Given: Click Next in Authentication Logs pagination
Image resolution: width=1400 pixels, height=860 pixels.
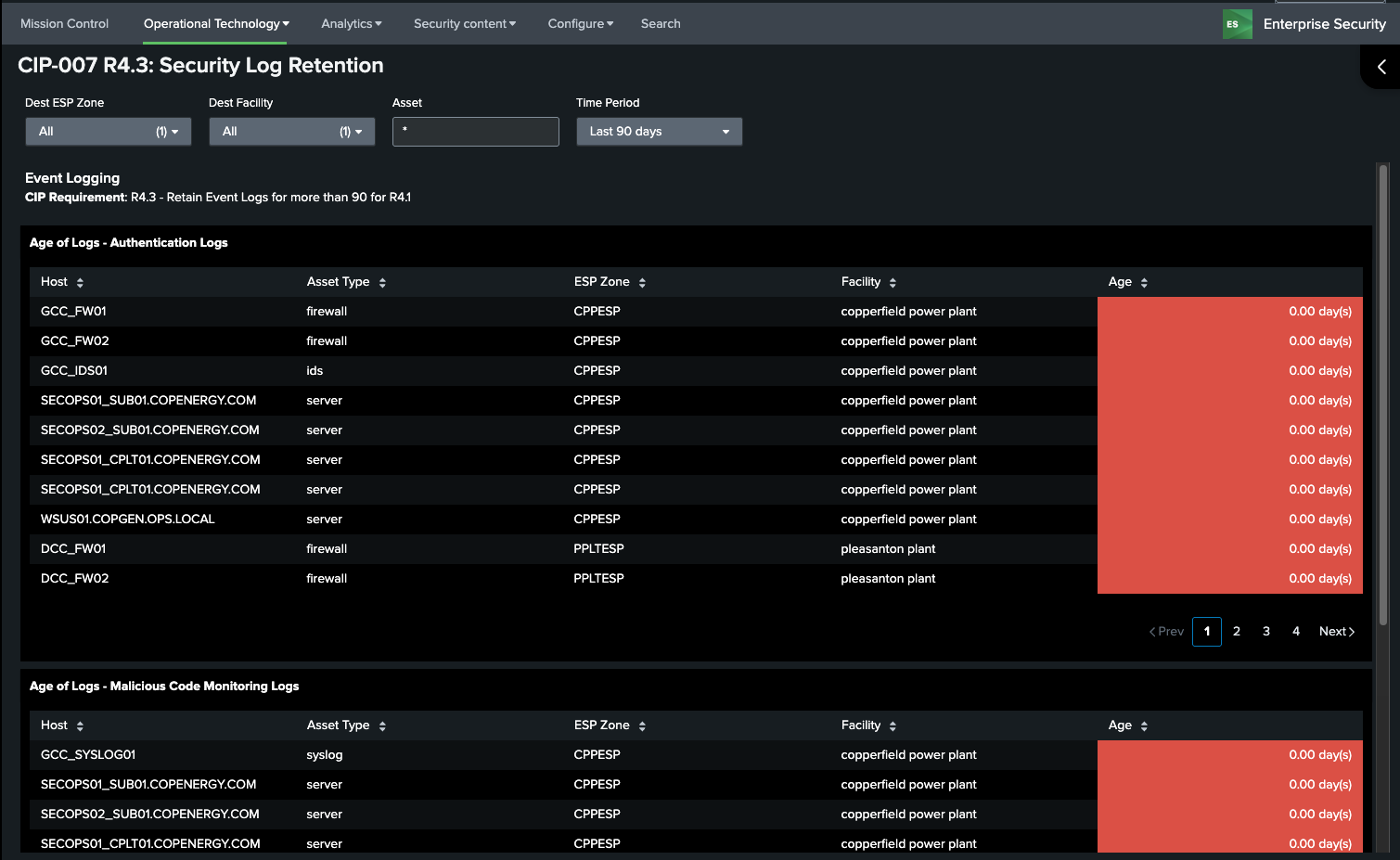Looking at the screenshot, I should (1336, 632).
